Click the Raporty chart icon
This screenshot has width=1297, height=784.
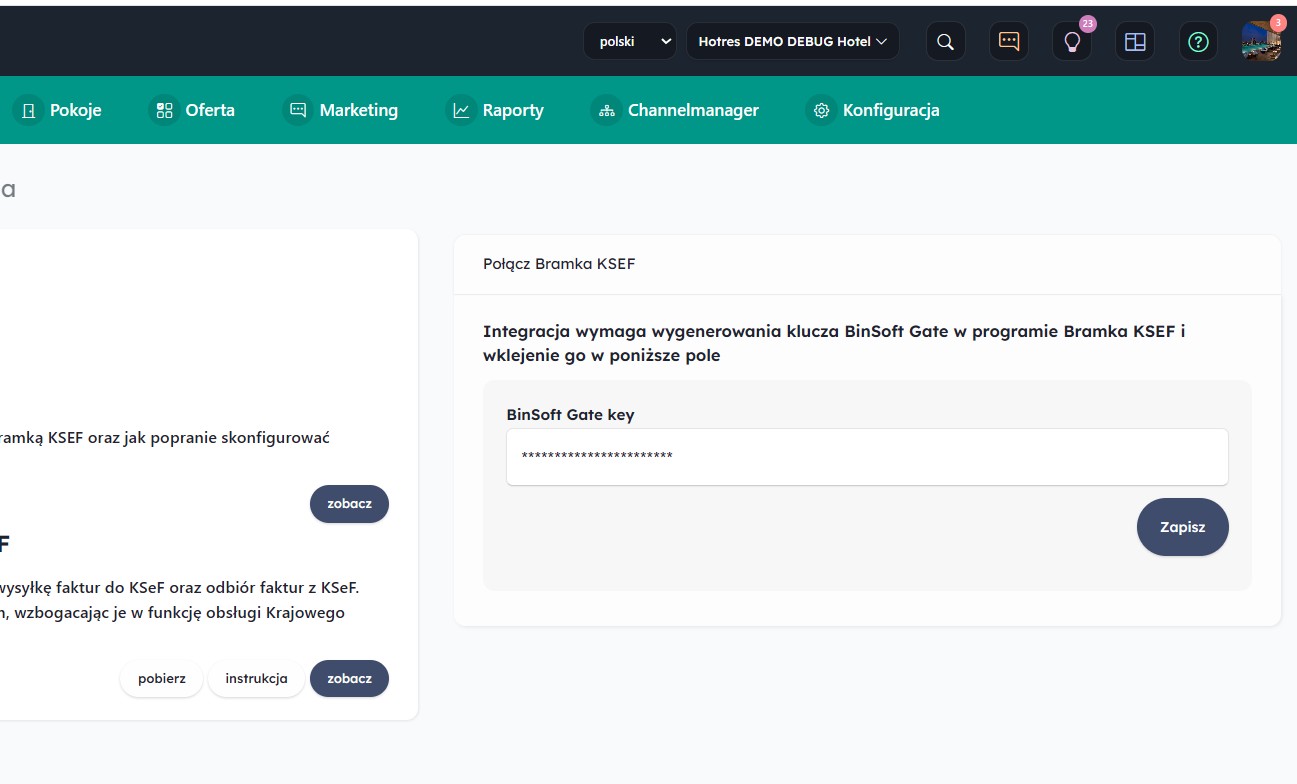coord(461,110)
